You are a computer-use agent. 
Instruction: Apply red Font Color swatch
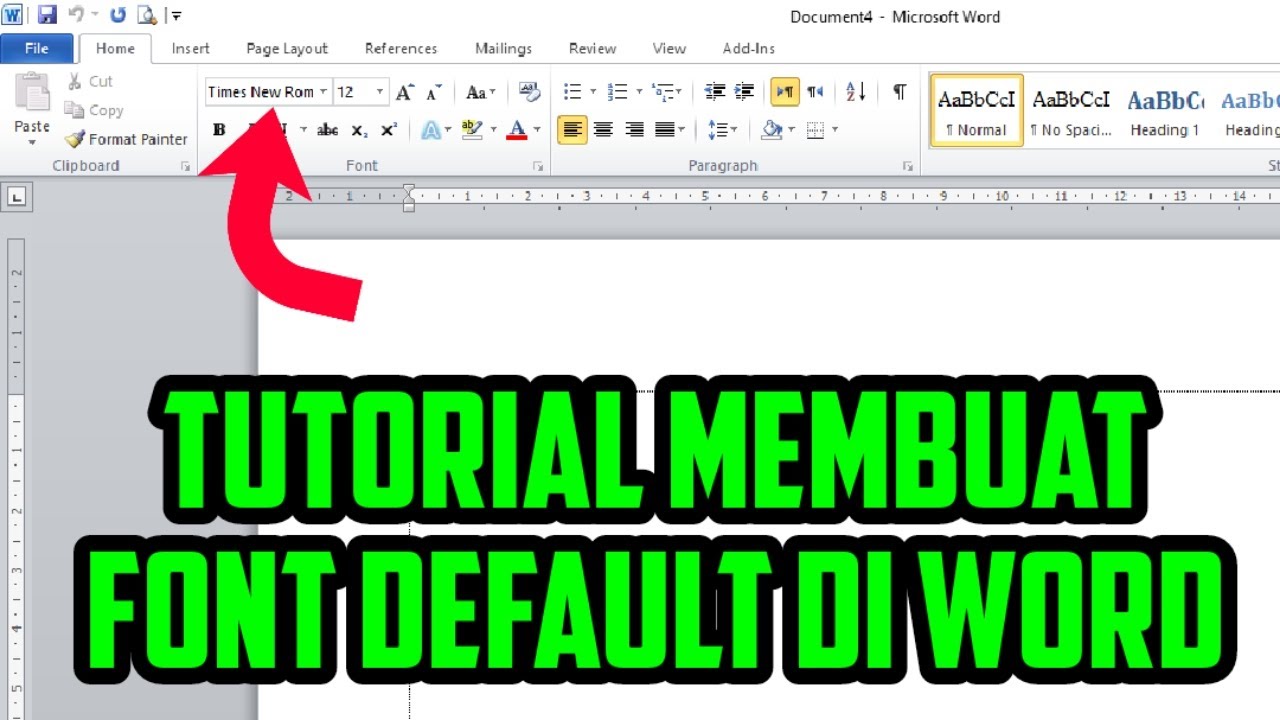[x=517, y=130]
